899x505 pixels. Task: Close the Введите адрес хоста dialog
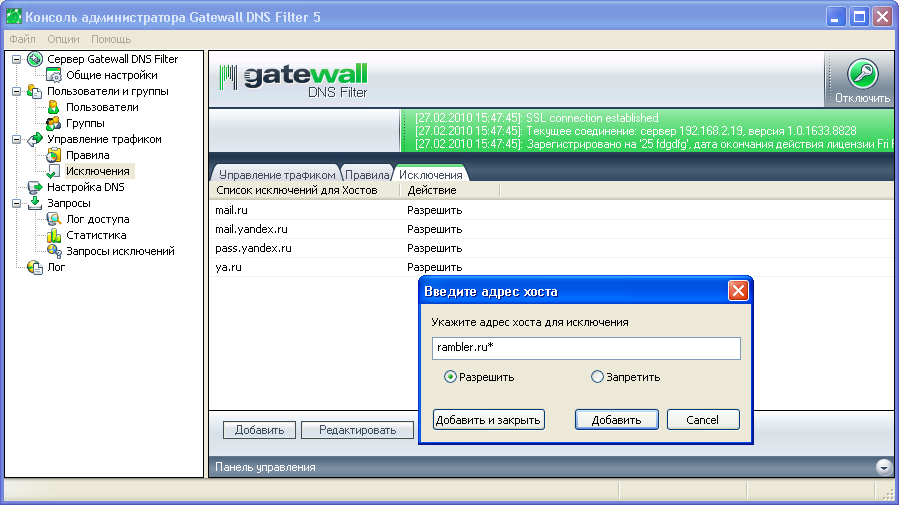tap(738, 291)
